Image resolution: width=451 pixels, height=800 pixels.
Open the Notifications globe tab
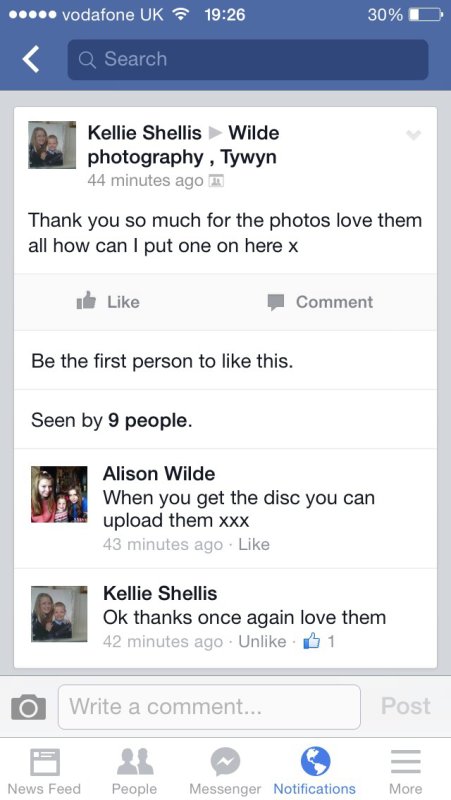point(315,771)
